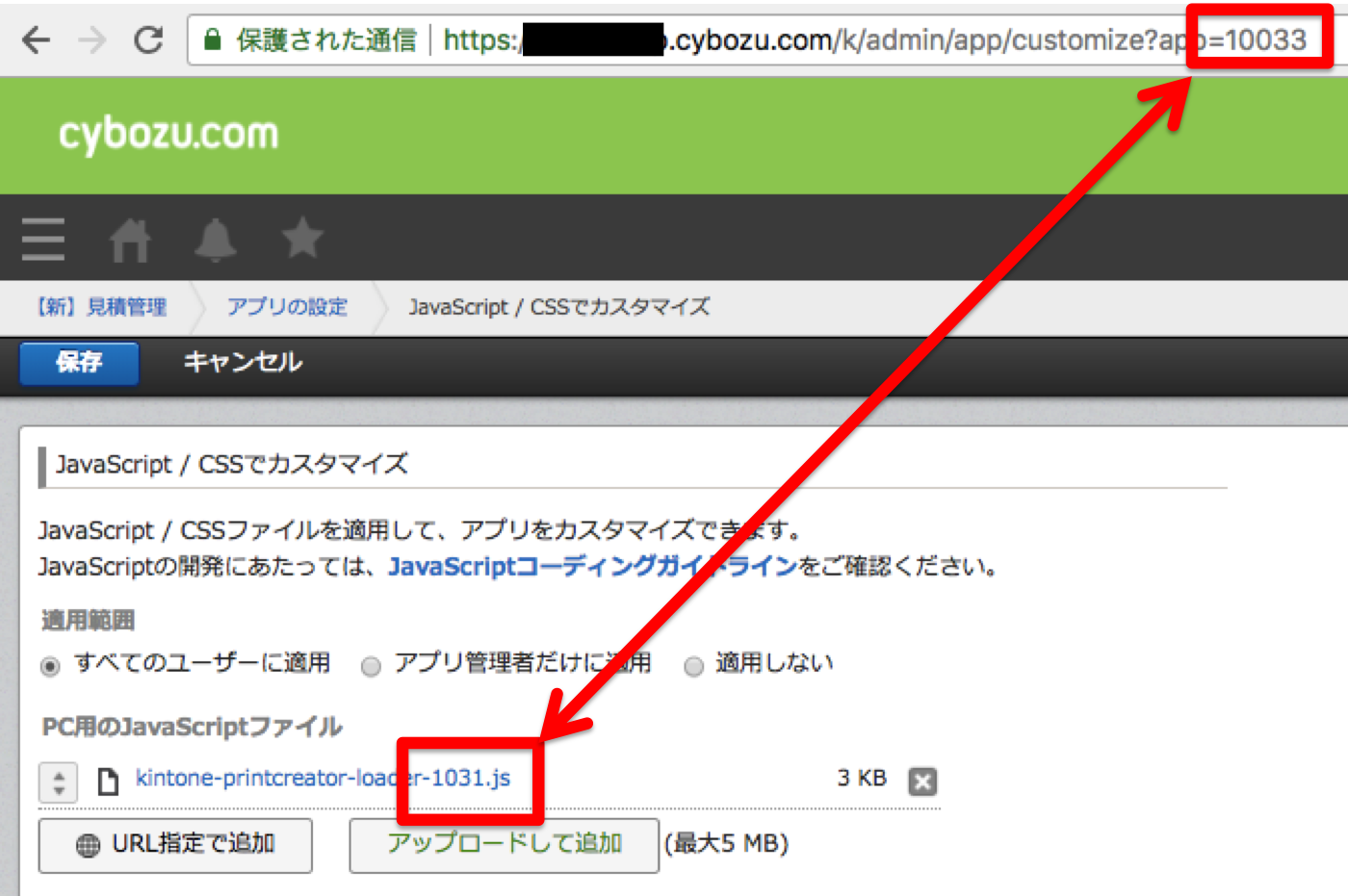1348x896 pixels.
Task: Select 適用しない radio button
Action: pos(693,666)
